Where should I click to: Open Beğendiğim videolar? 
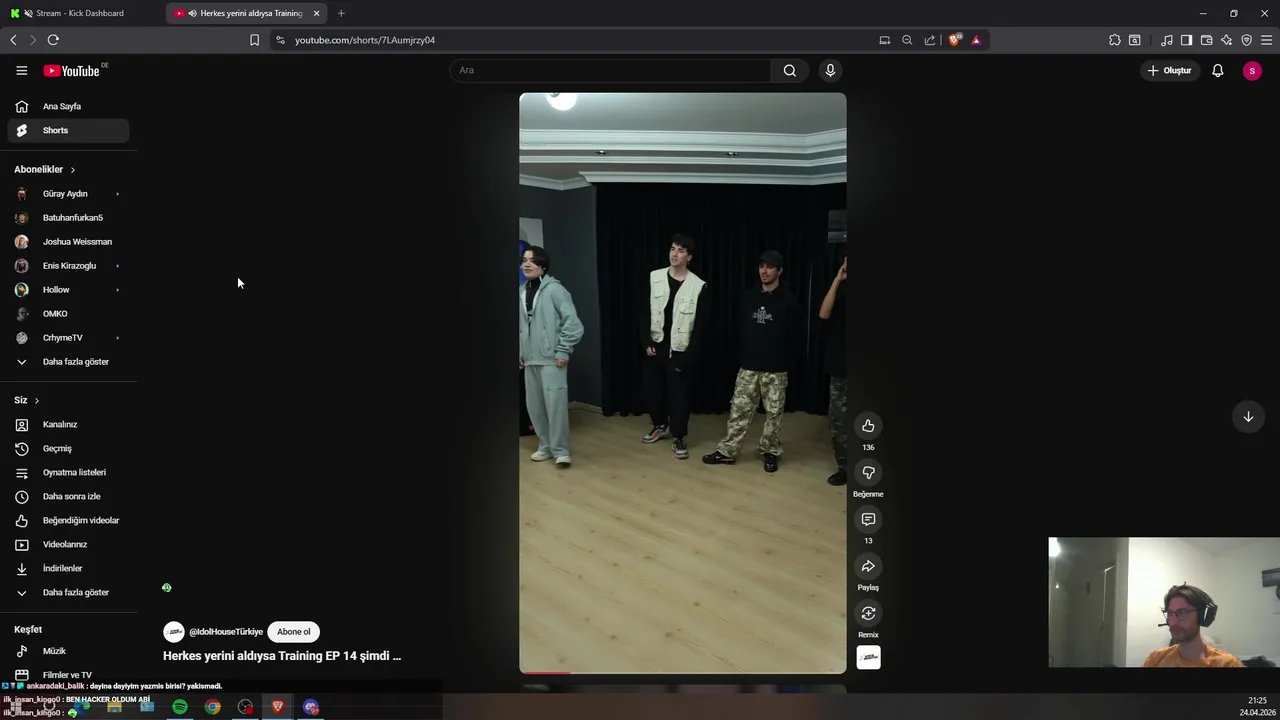coord(68,520)
